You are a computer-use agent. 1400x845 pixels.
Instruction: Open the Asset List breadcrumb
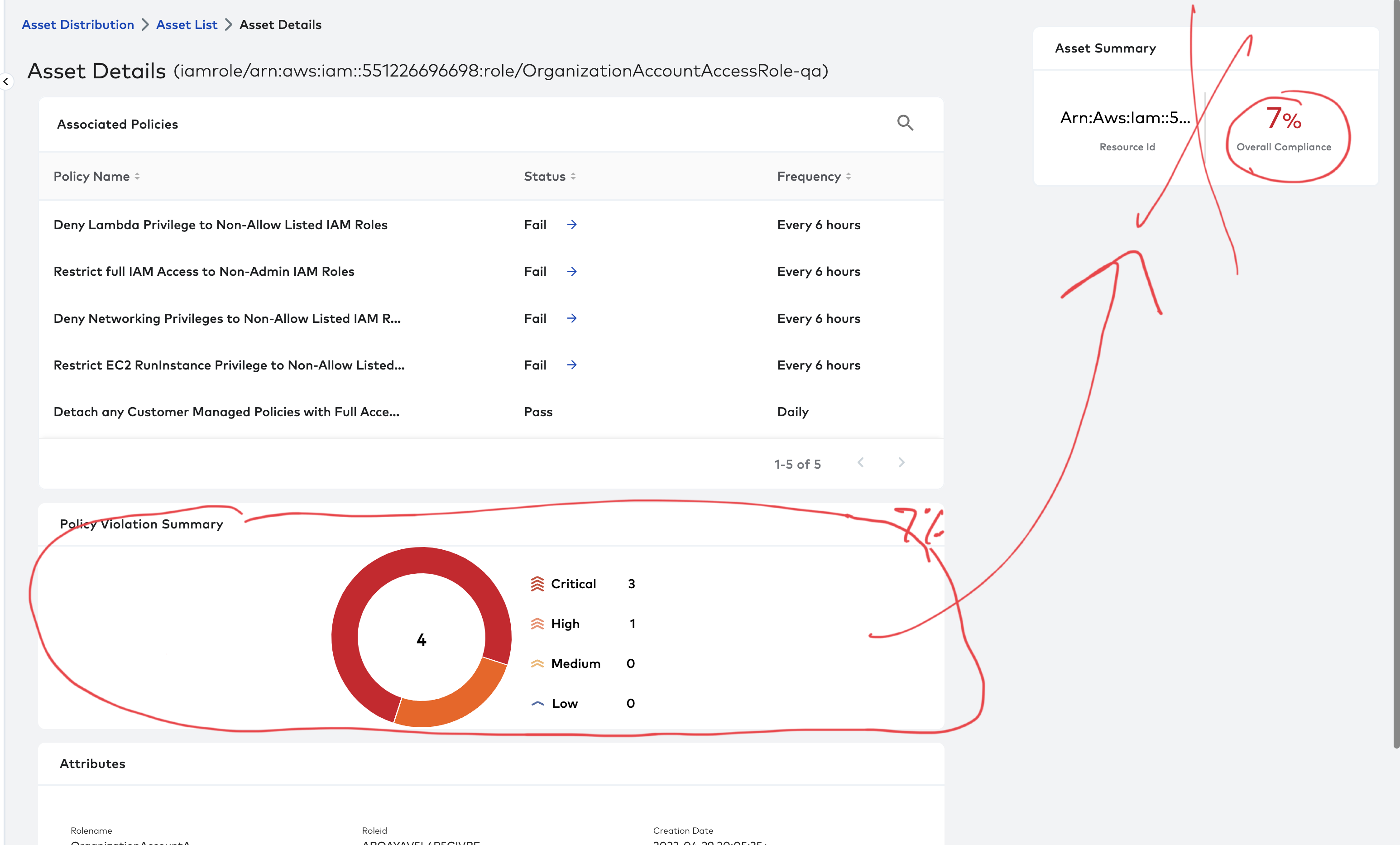[187, 24]
